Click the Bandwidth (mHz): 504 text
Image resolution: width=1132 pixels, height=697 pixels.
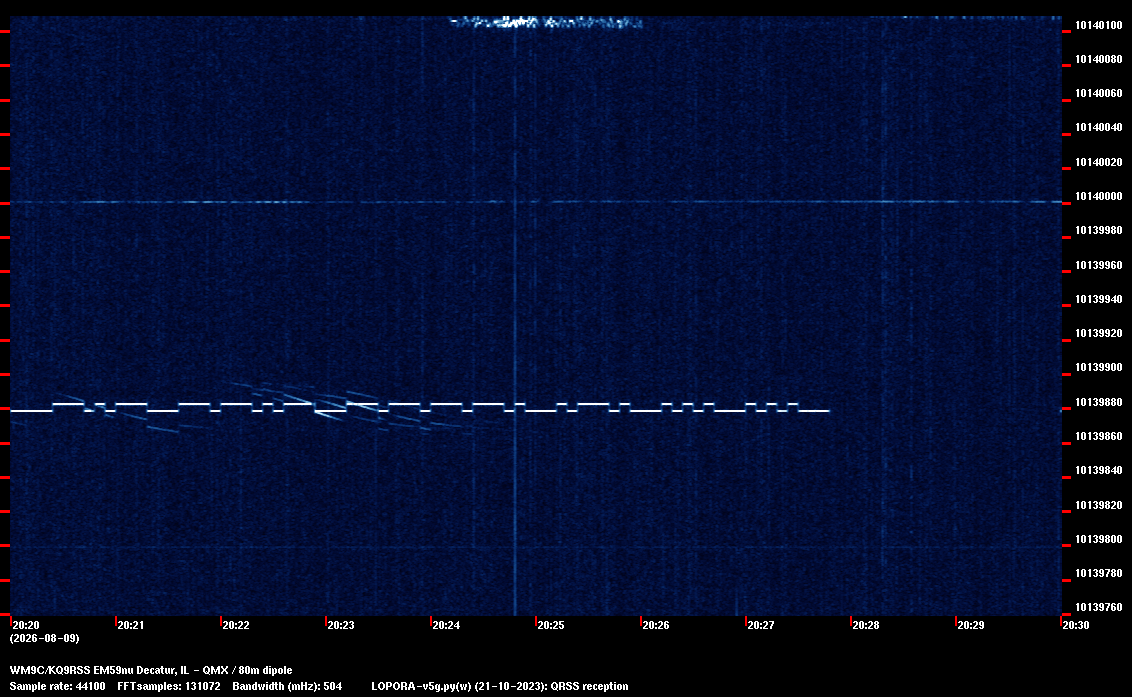[x=287, y=686]
